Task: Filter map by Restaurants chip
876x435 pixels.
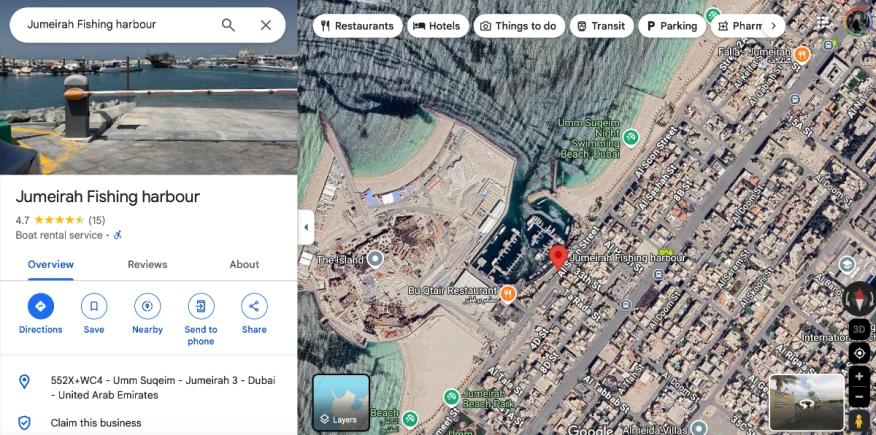Action: pos(357,26)
